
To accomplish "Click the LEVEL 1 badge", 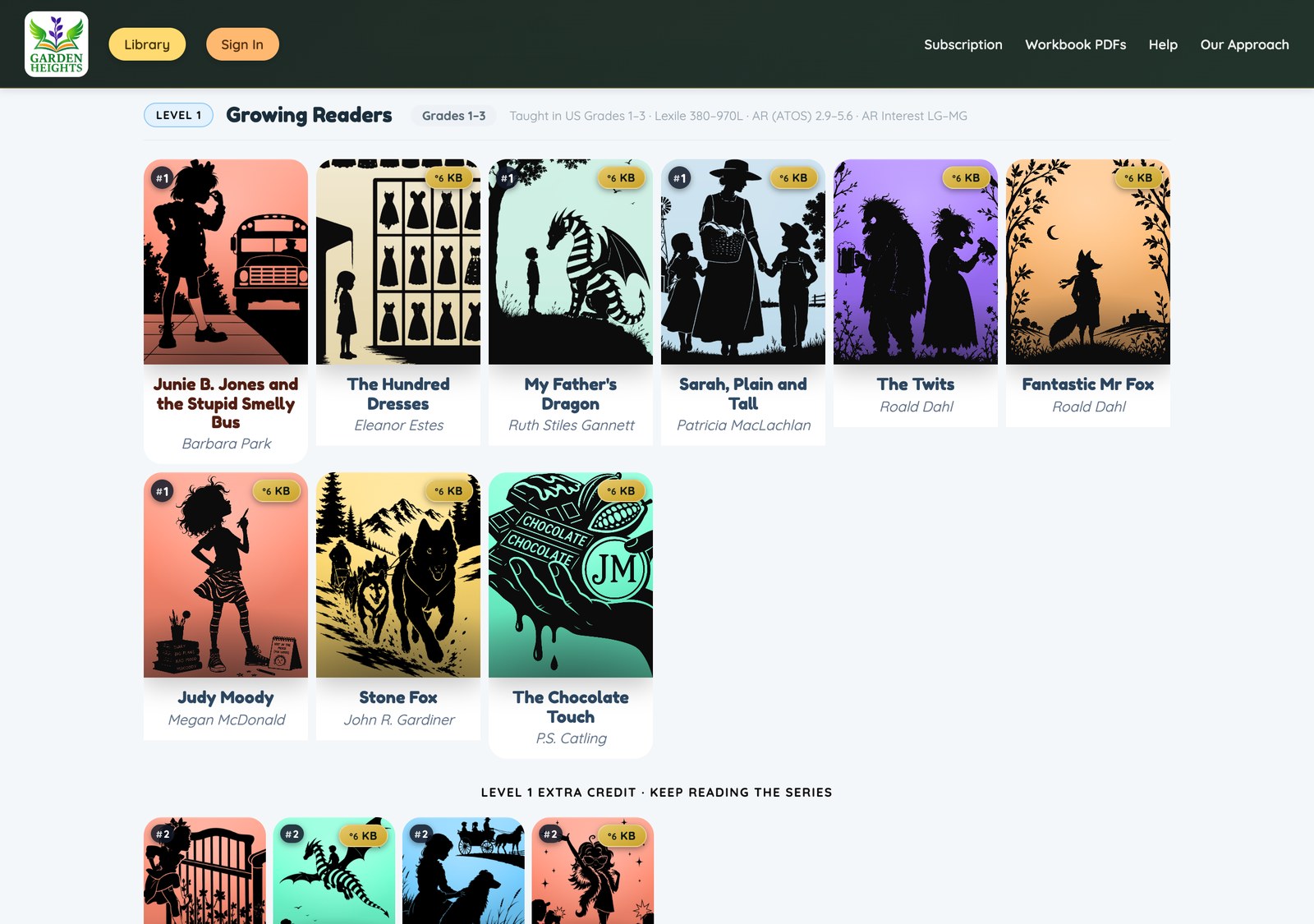I will [178, 115].
